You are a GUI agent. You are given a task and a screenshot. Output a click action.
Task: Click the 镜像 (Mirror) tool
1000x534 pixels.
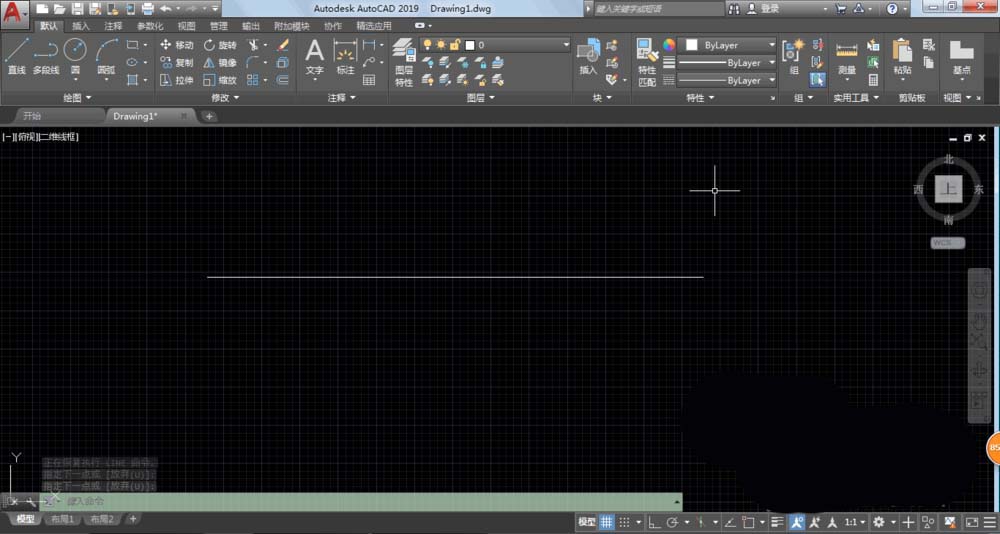click(220, 62)
